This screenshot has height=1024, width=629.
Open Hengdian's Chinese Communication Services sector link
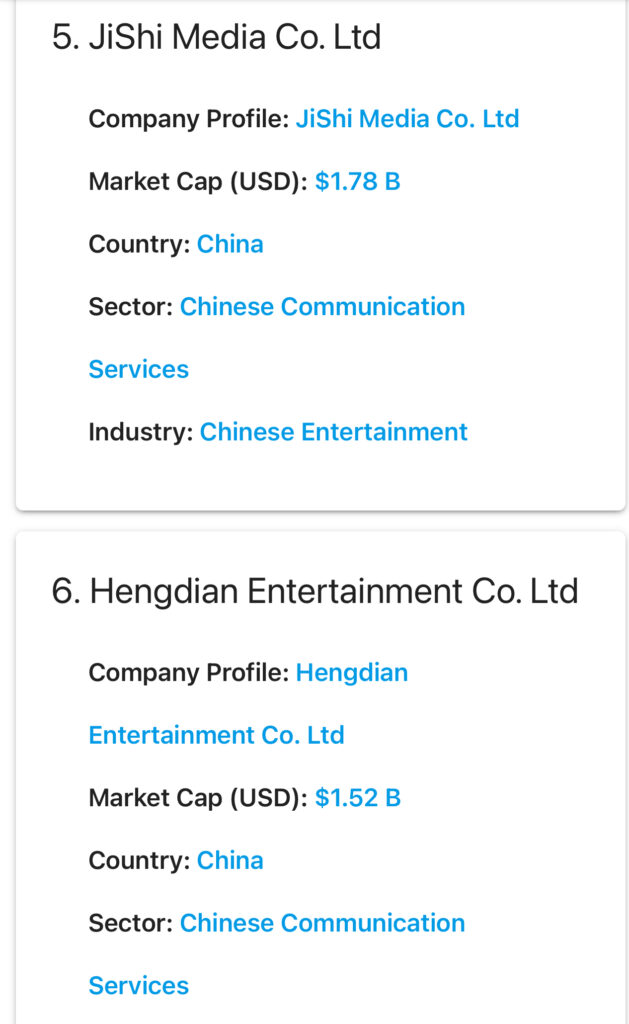[x=322, y=923]
